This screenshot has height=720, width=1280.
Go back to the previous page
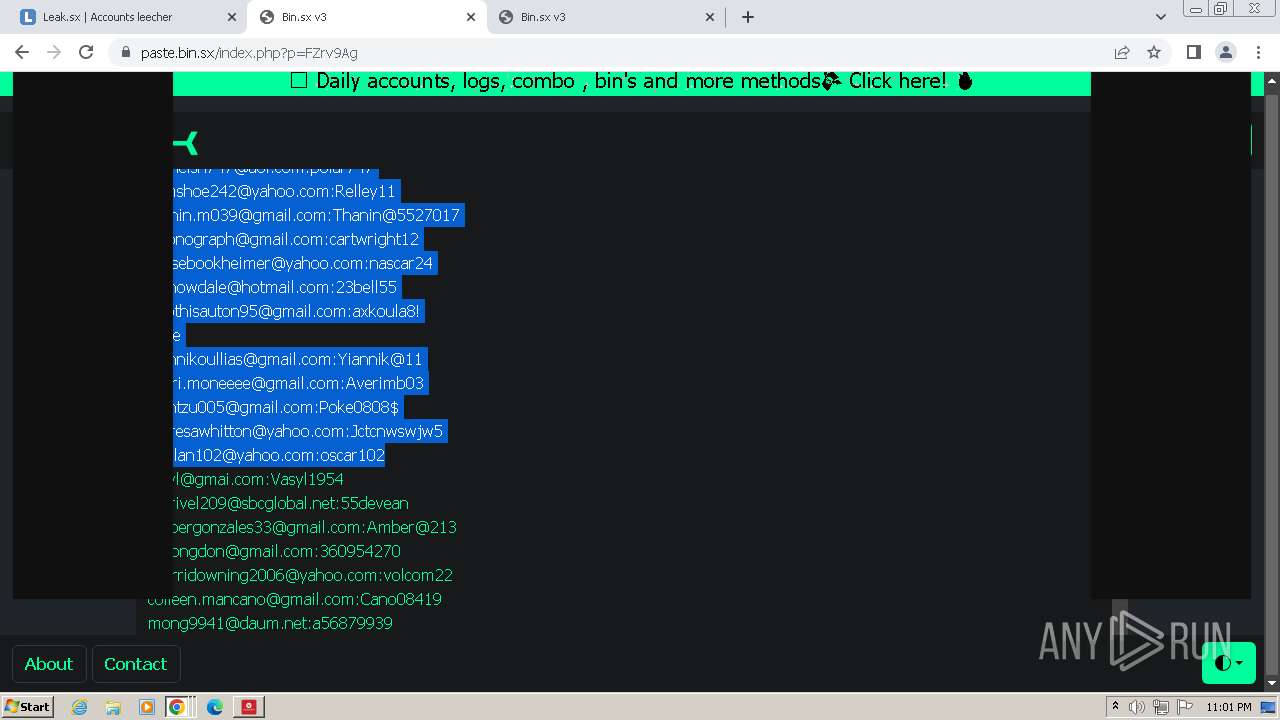click(x=22, y=52)
